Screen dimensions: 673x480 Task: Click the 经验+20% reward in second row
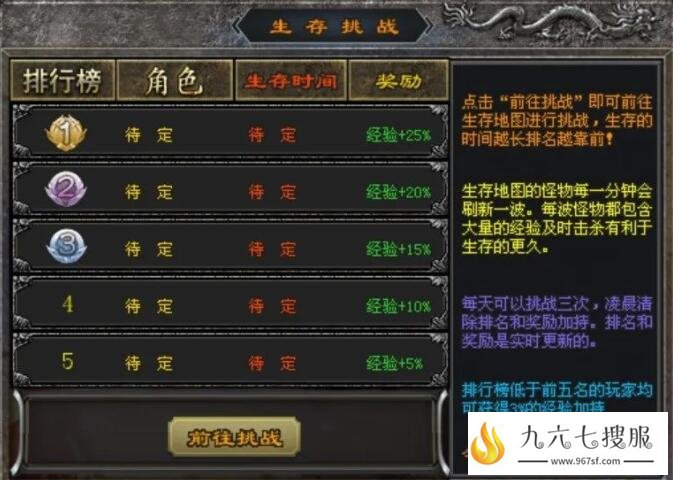coord(398,192)
